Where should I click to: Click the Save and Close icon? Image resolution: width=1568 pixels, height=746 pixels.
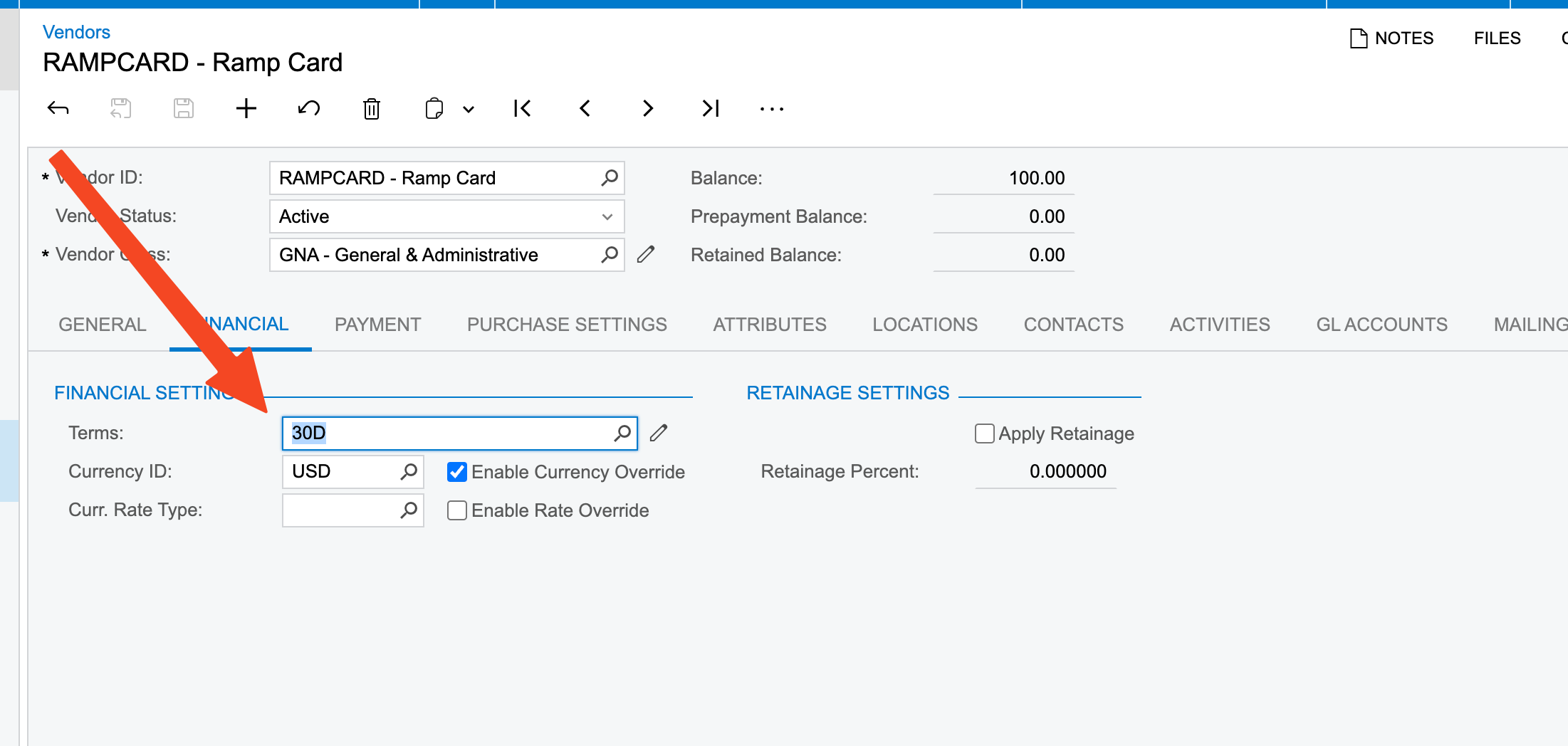tap(120, 108)
